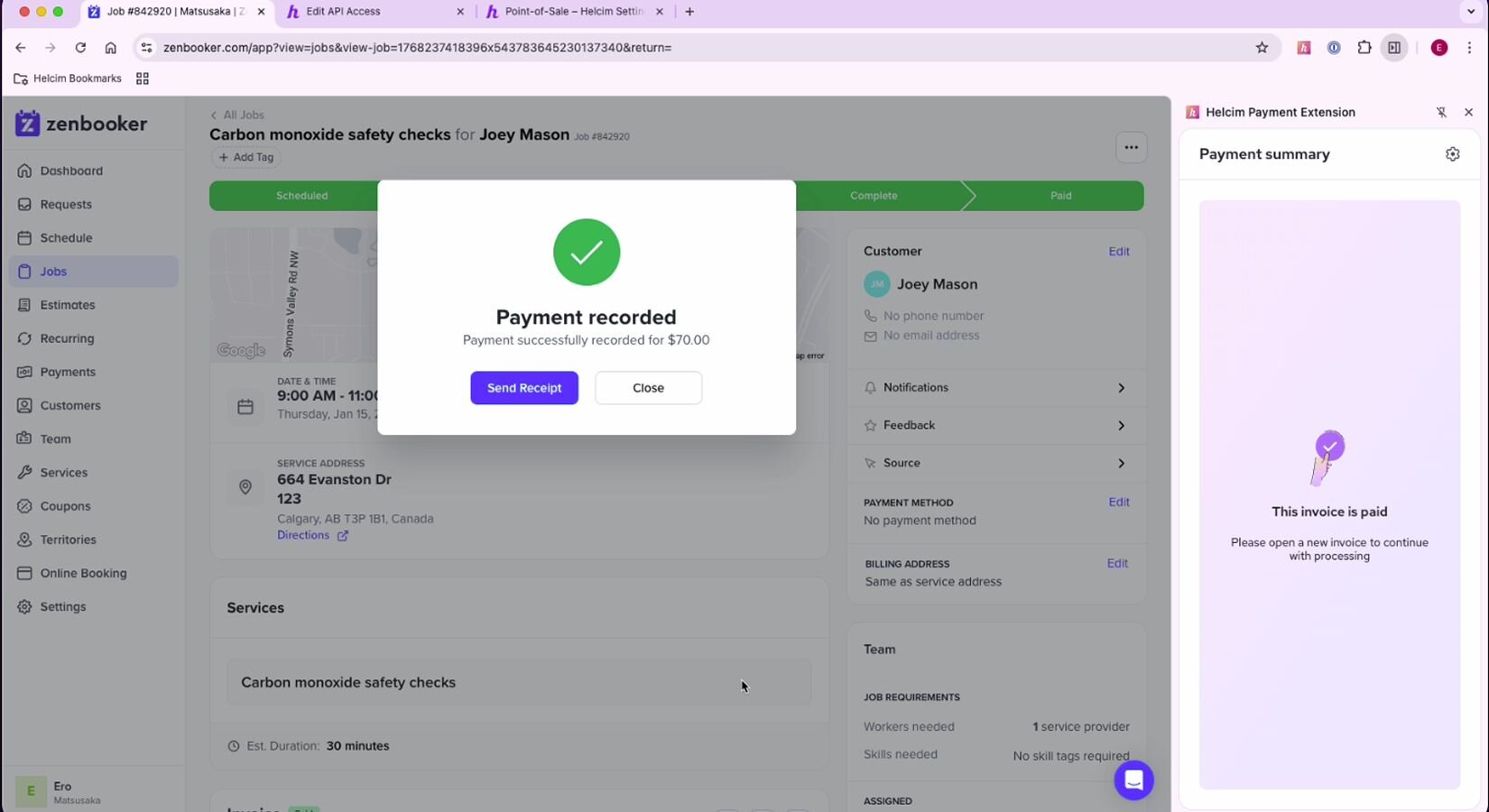The width and height of the screenshot is (1489, 812).
Task: Open Directions link for service address
Action: tap(303, 535)
